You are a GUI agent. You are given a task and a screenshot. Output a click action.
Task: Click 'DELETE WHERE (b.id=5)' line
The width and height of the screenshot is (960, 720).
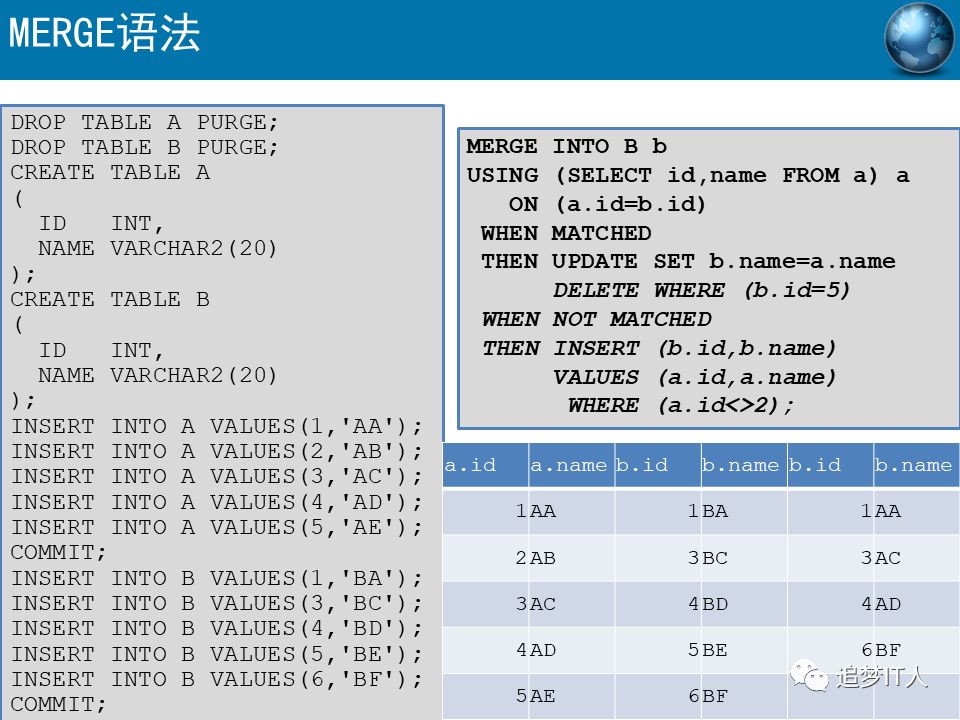pos(702,290)
